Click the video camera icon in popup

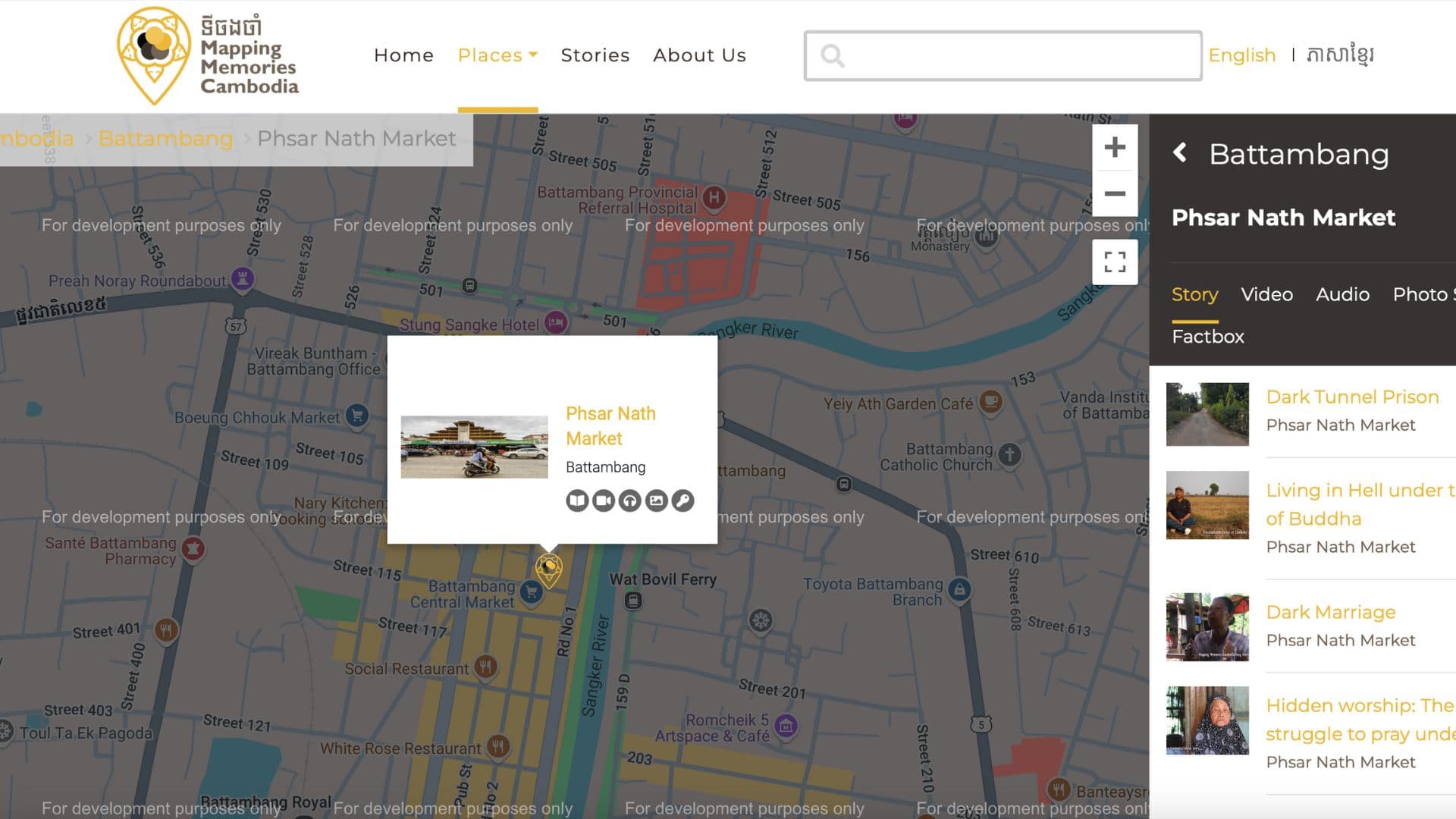(x=604, y=500)
